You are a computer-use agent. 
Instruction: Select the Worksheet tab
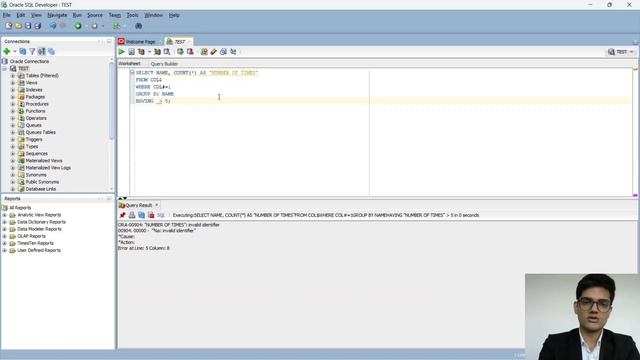pyautogui.click(x=129, y=64)
